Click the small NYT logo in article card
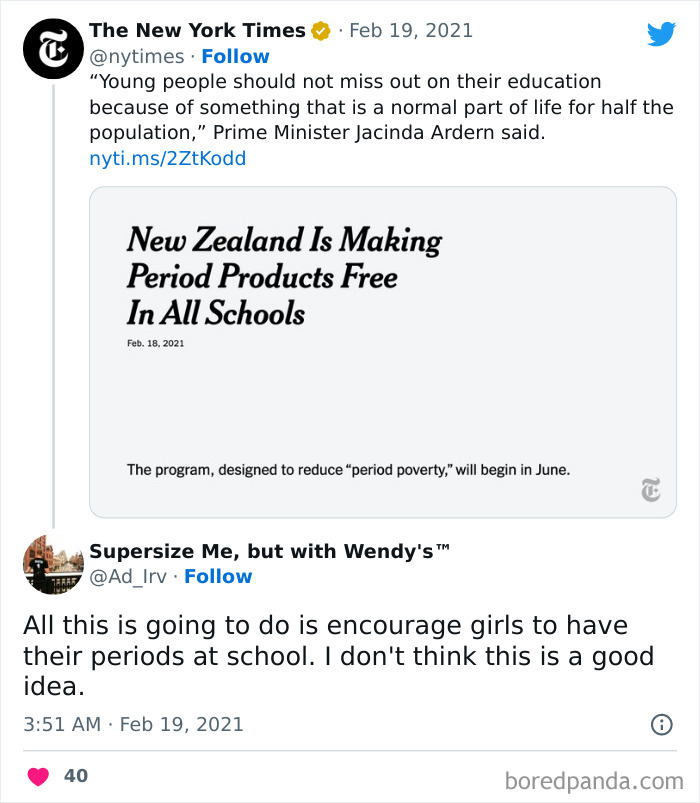700x803 pixels. 651,490
